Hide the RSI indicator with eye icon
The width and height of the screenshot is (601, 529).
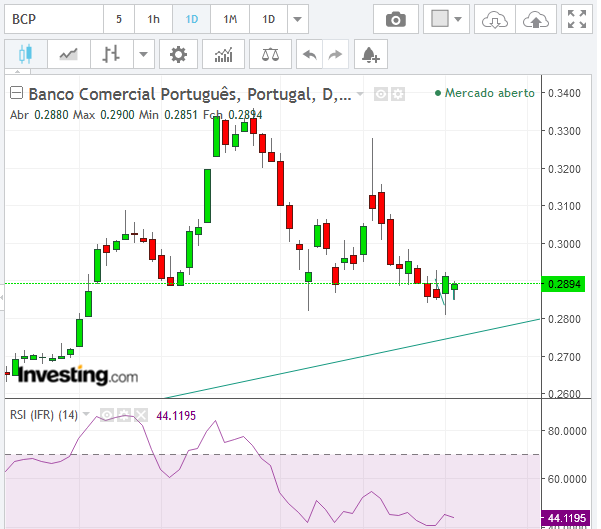point(107,415)
